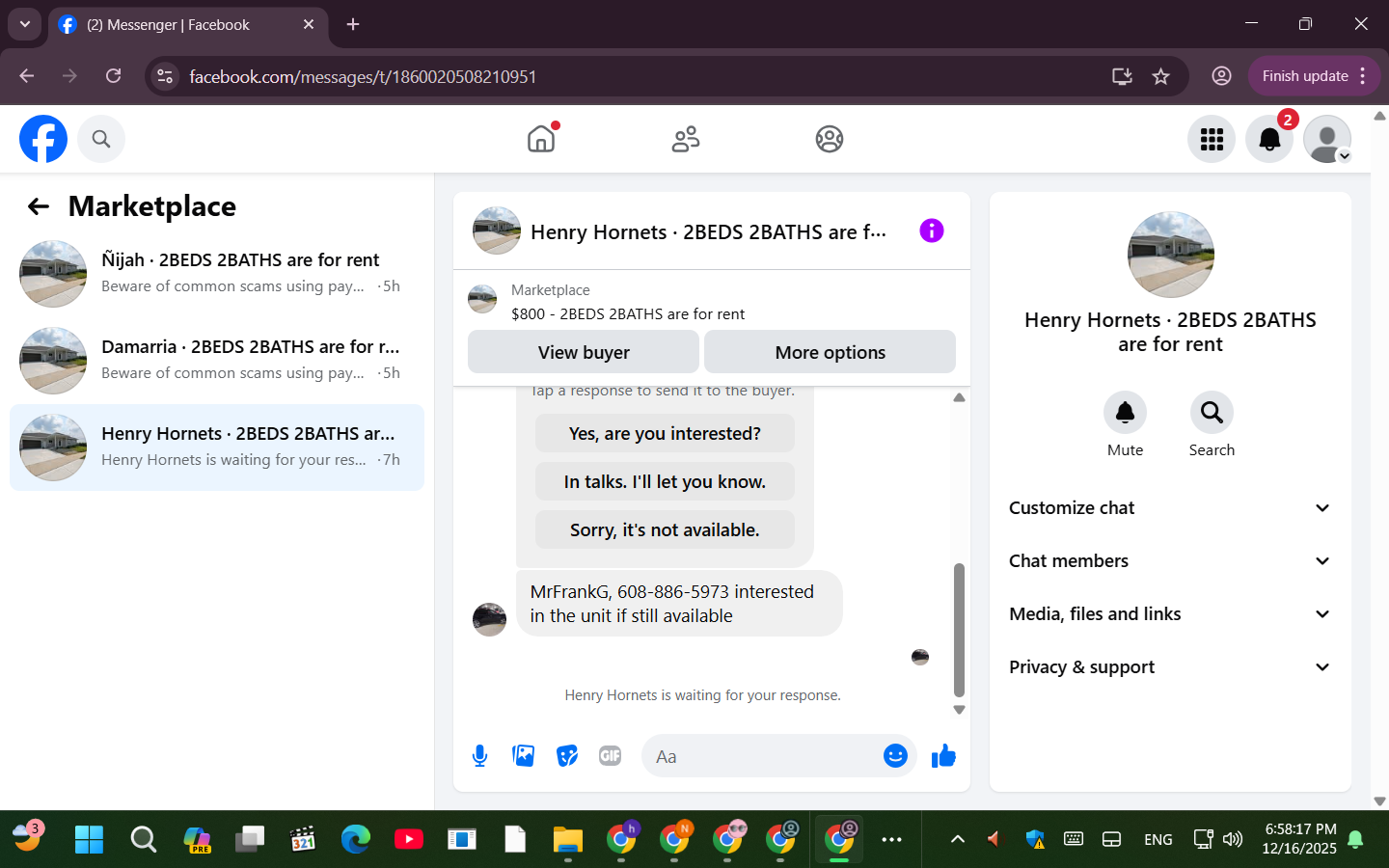The height and width of the screenshot is (868, 1389).
Task: Open File Explorer from taskbar
Action: pyautogui.click(x=568, y=839)
